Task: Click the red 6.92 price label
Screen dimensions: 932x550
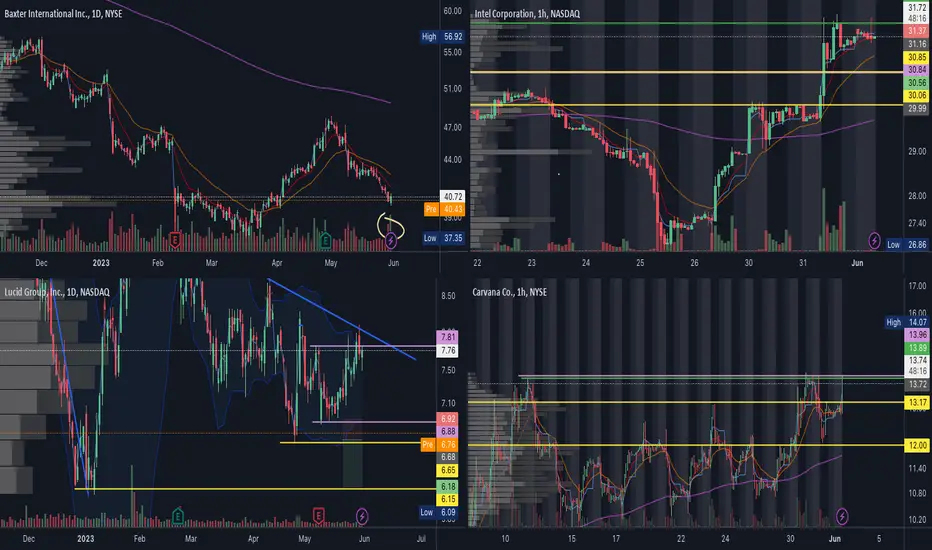Action: 448,419
